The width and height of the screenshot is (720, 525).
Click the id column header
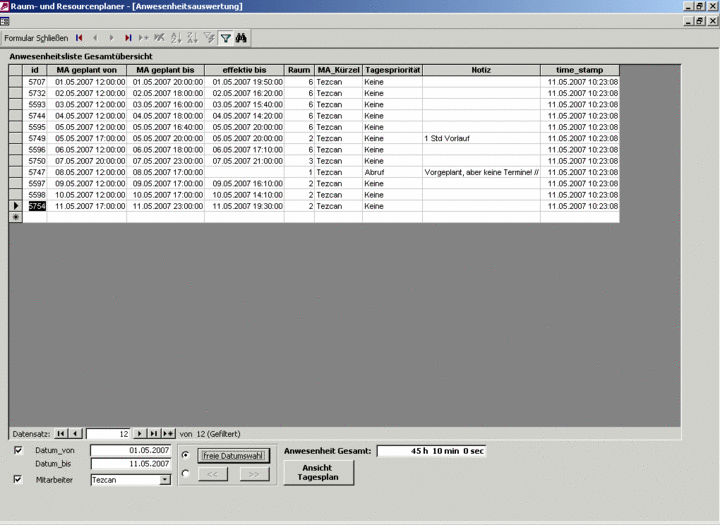tap(35, 70)
